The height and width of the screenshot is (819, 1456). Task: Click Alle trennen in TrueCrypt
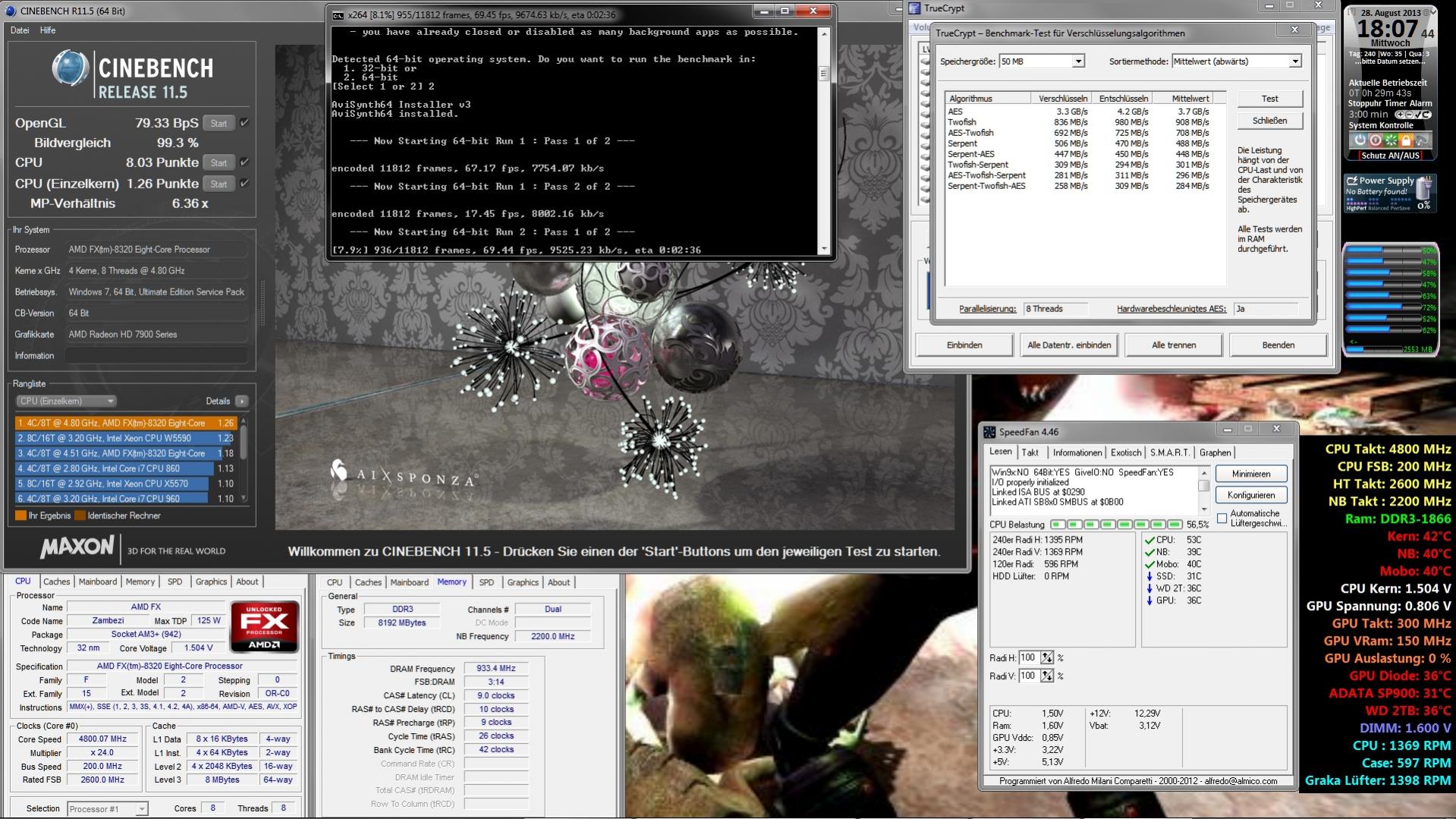(1173, 345)
